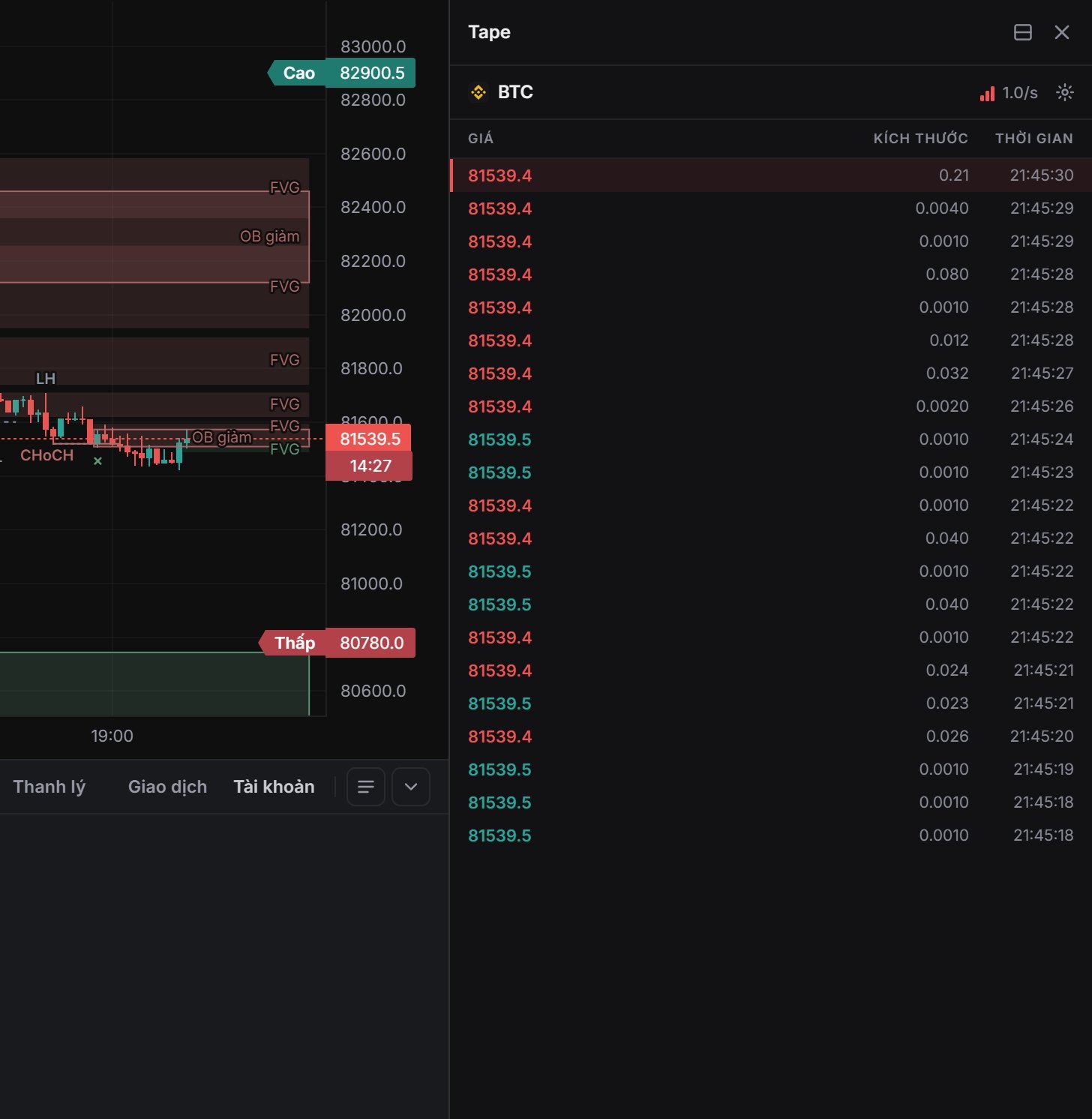
Task: Click the red trade rate bars icon
Action: coord(987,93)
